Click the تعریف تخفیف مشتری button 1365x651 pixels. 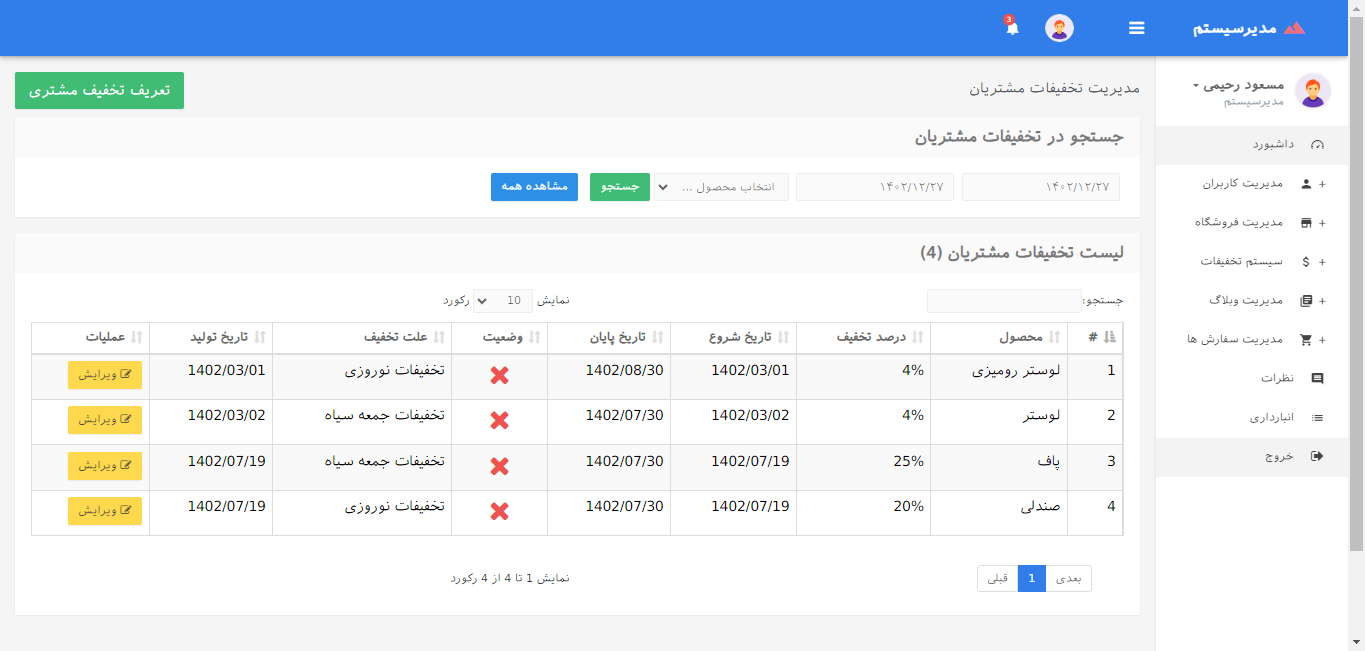coord(99,90)
